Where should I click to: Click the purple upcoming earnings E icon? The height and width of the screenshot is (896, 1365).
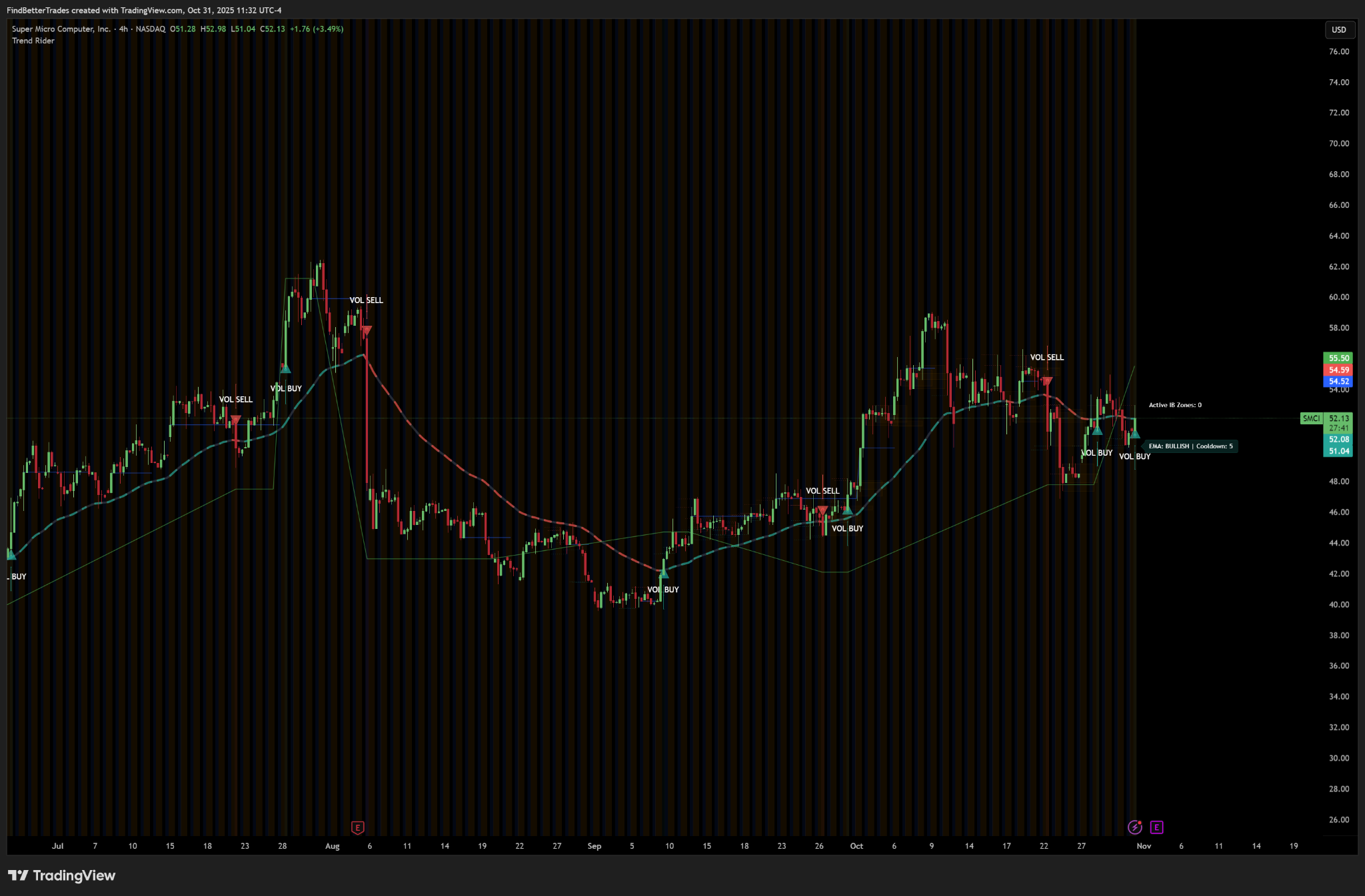coord(1157,827)
